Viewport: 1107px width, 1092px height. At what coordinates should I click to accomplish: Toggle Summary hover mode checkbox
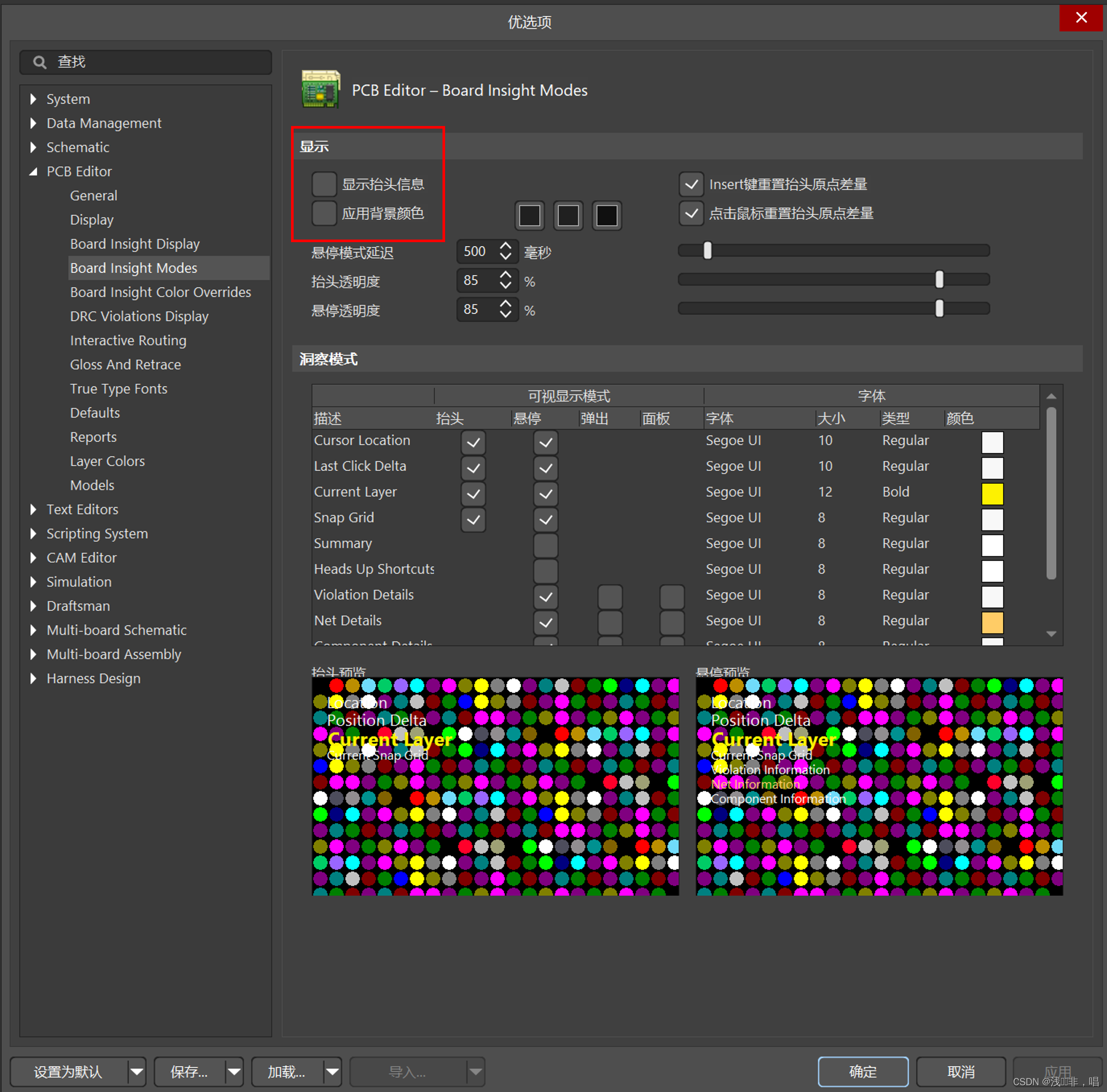point(546,544)
